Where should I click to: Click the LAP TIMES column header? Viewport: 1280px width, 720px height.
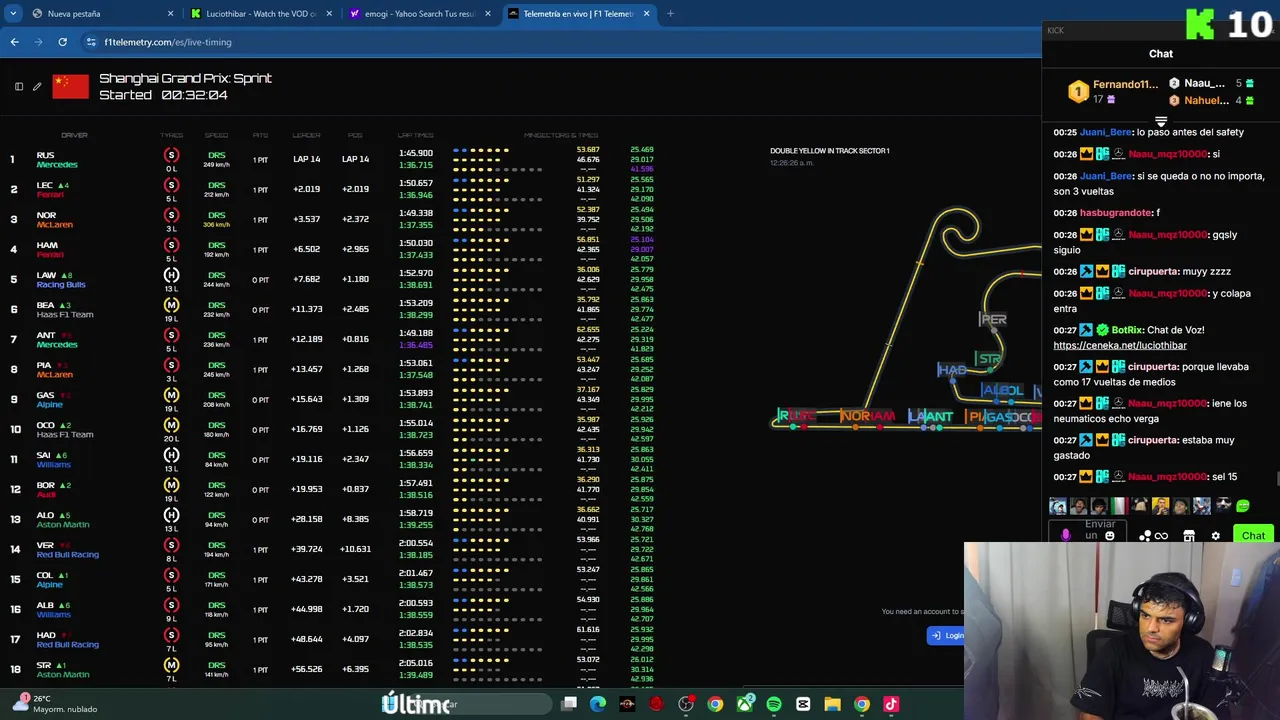click(x=415, y=135)
